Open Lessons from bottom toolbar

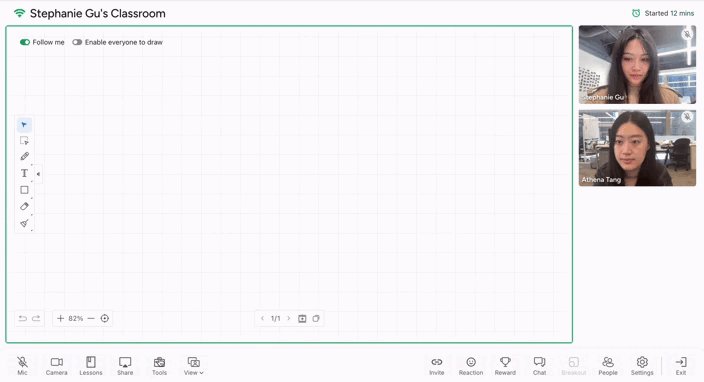91,365
